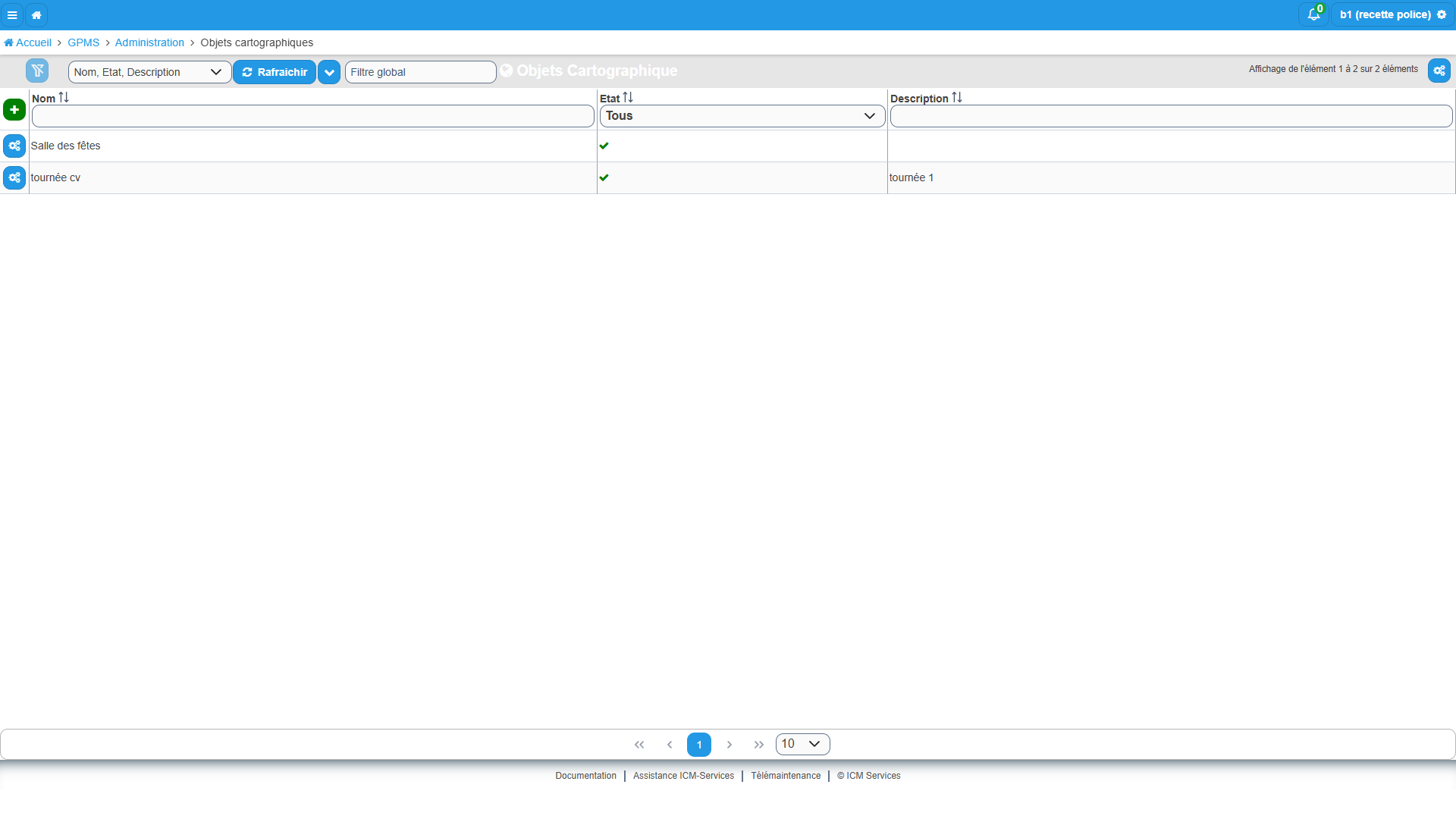Open actions for tournée cv row
The image size is (1456, 819).
pos(14,177)
